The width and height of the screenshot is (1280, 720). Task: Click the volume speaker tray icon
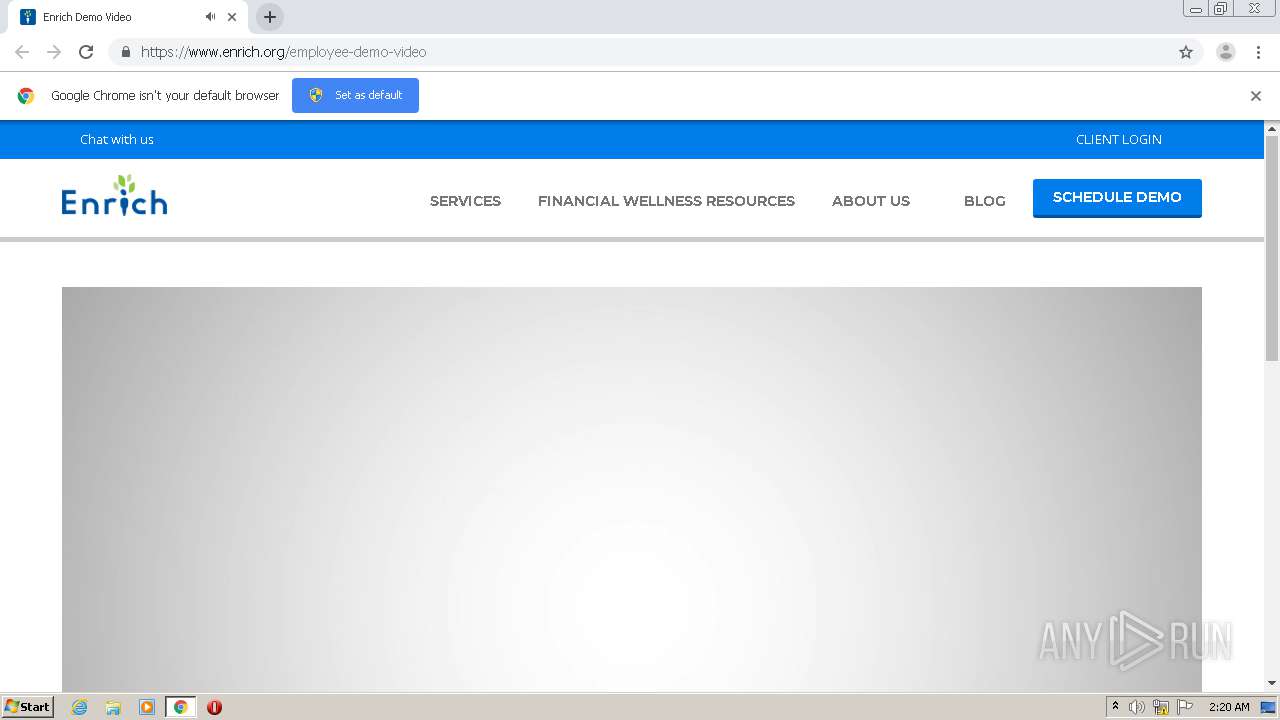pos(1137,707)
